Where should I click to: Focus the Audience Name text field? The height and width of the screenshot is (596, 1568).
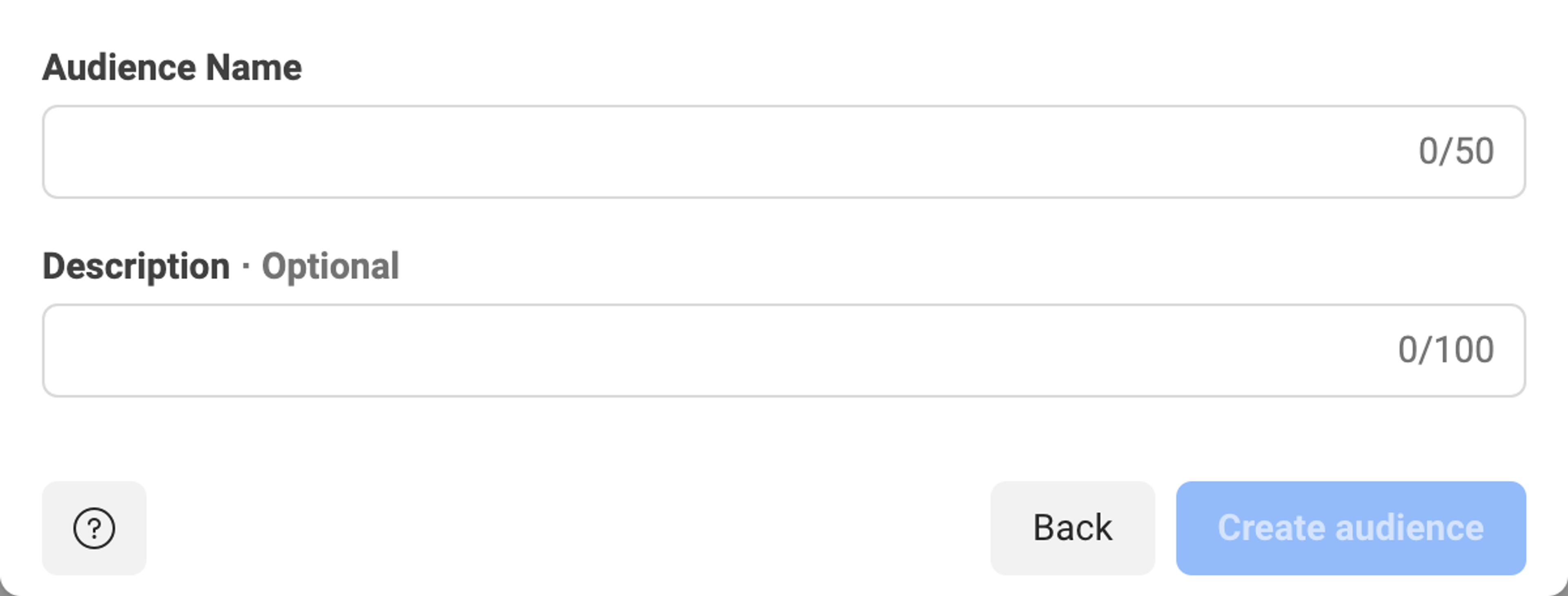[x=784, y=152]
